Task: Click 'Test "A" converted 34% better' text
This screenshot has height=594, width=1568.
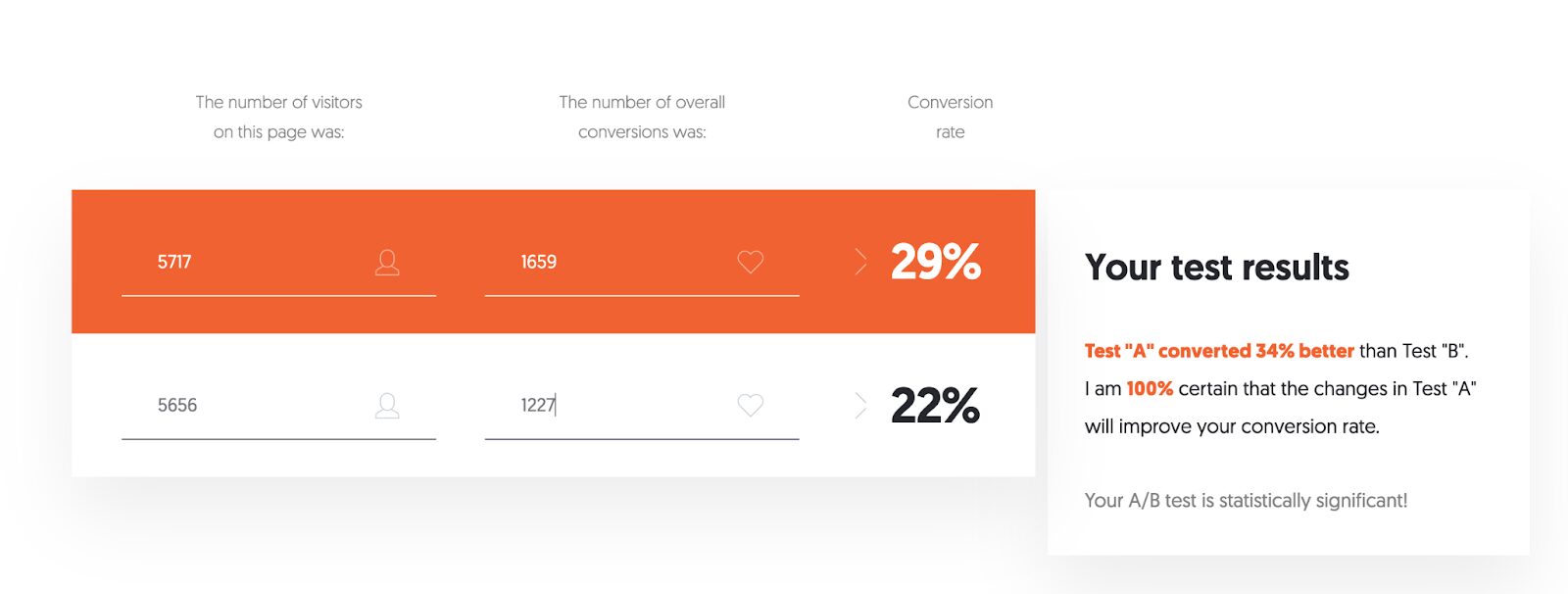Action: point(1219,351)
